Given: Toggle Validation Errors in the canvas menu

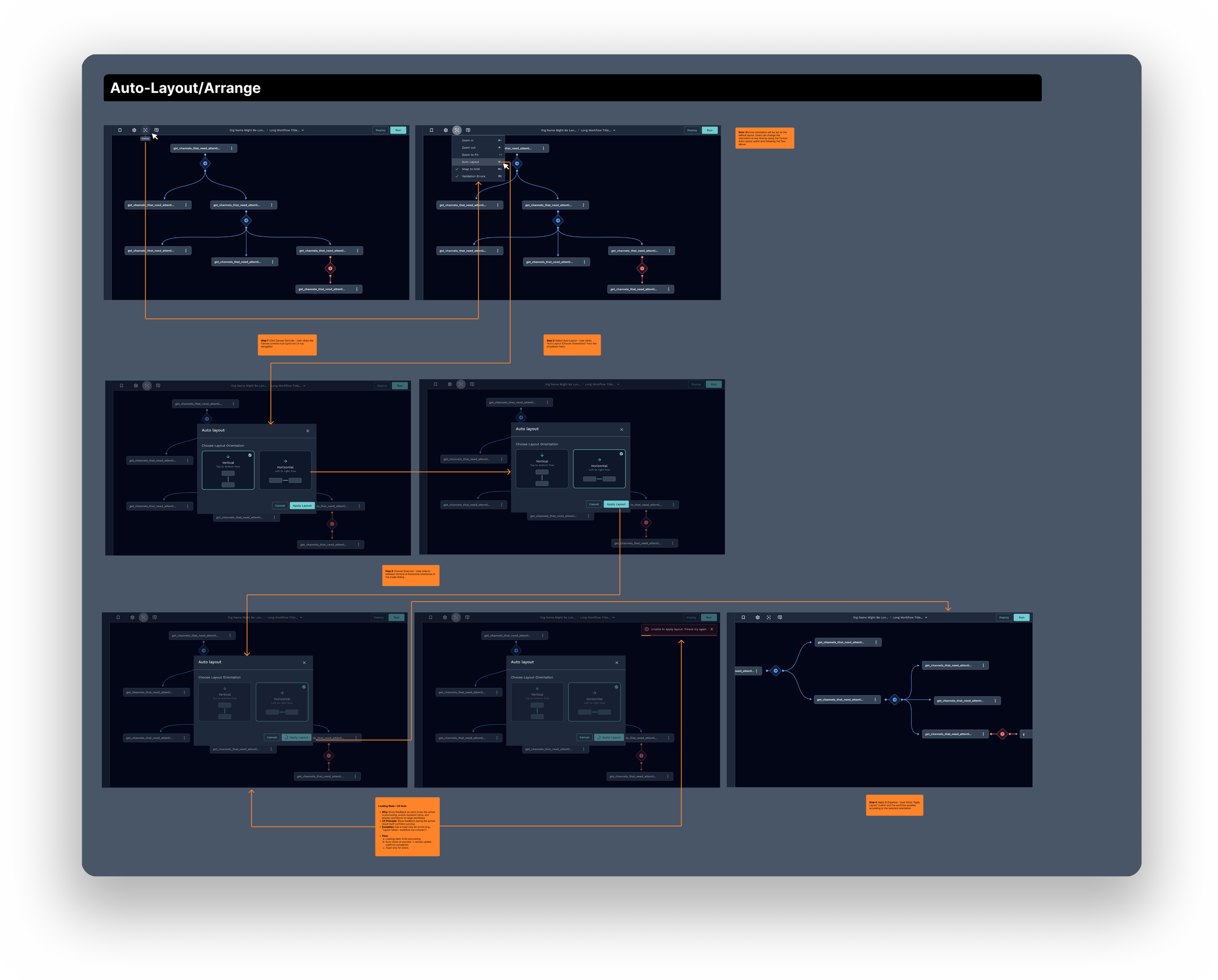Looking at the screenshot, I should point(473,176).
